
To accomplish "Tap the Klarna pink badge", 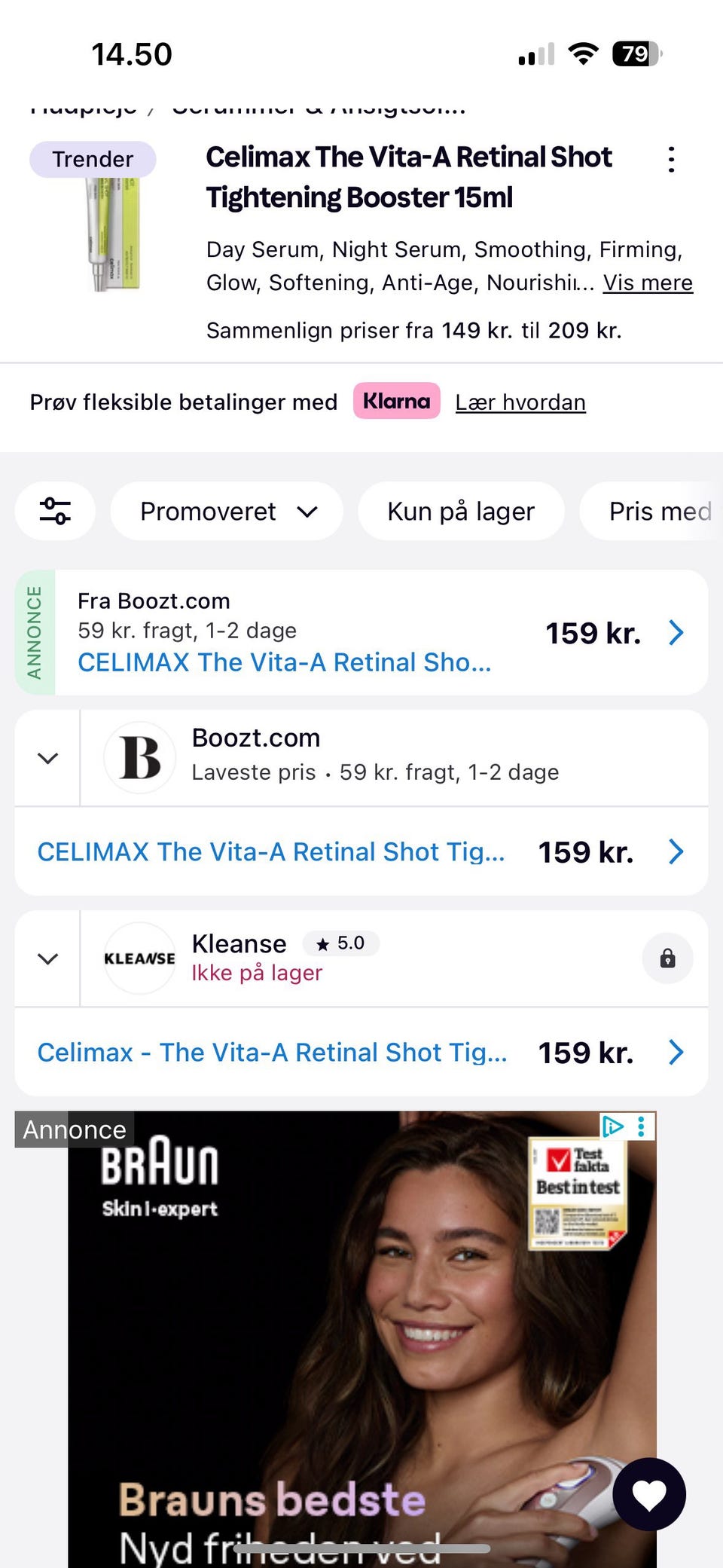I will click(x=397, y=401).
